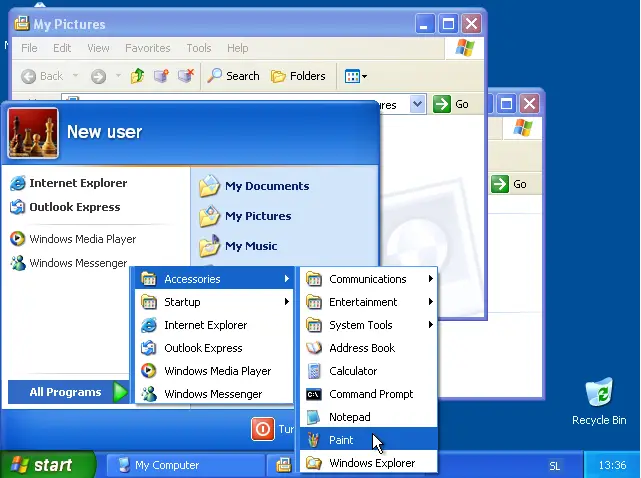Maximize the back Explorer window
This screenshot has width=641, height=478.
pos(506,103)
